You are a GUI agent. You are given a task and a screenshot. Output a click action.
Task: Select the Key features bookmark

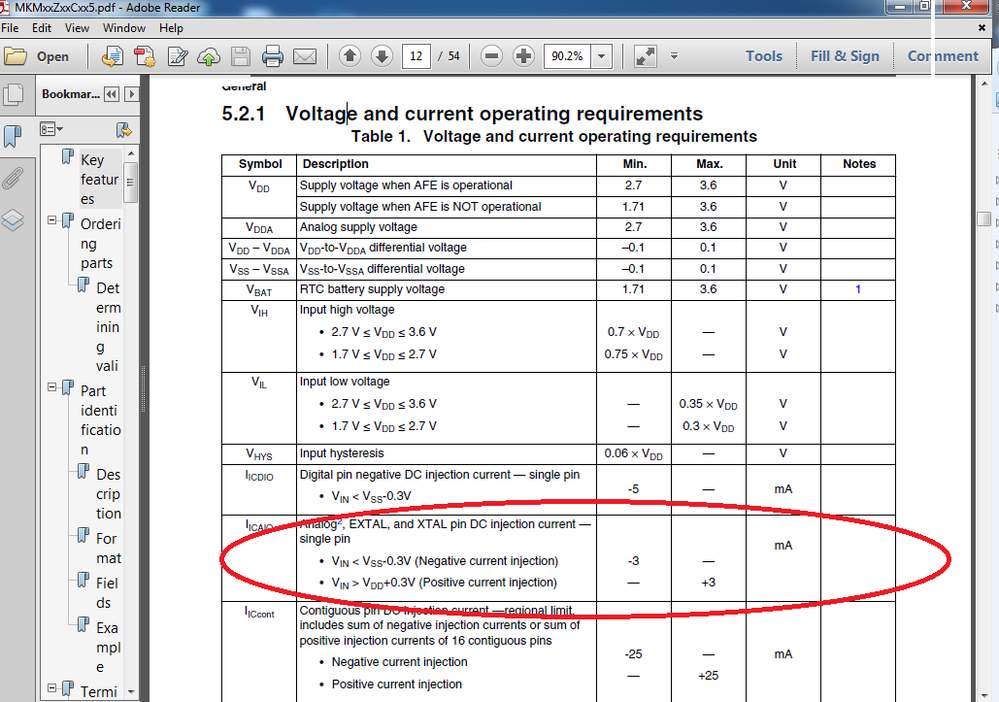coord(99,180)
